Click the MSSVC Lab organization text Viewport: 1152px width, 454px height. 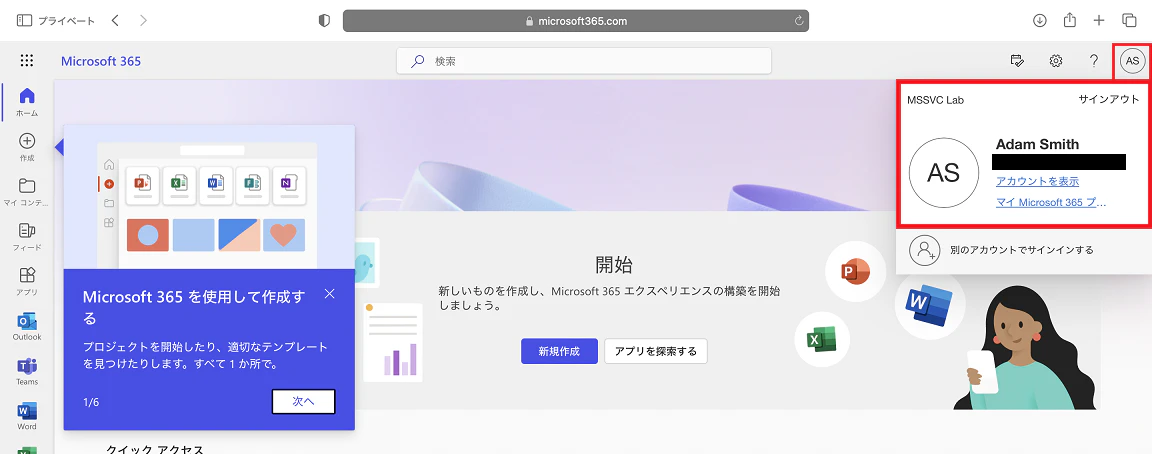935,100
